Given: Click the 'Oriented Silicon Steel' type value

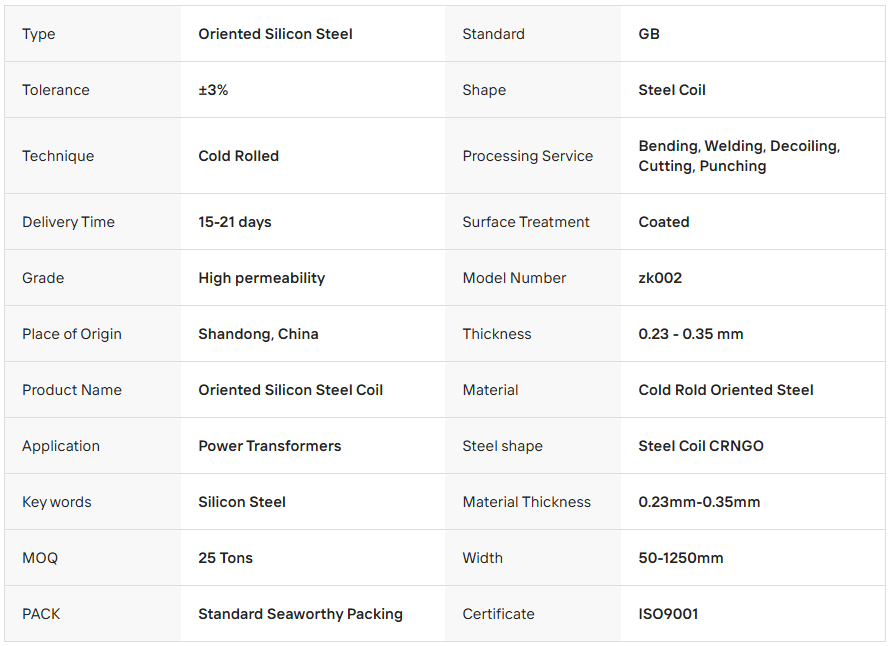Looking at the screenshot, I should (275, 34).
